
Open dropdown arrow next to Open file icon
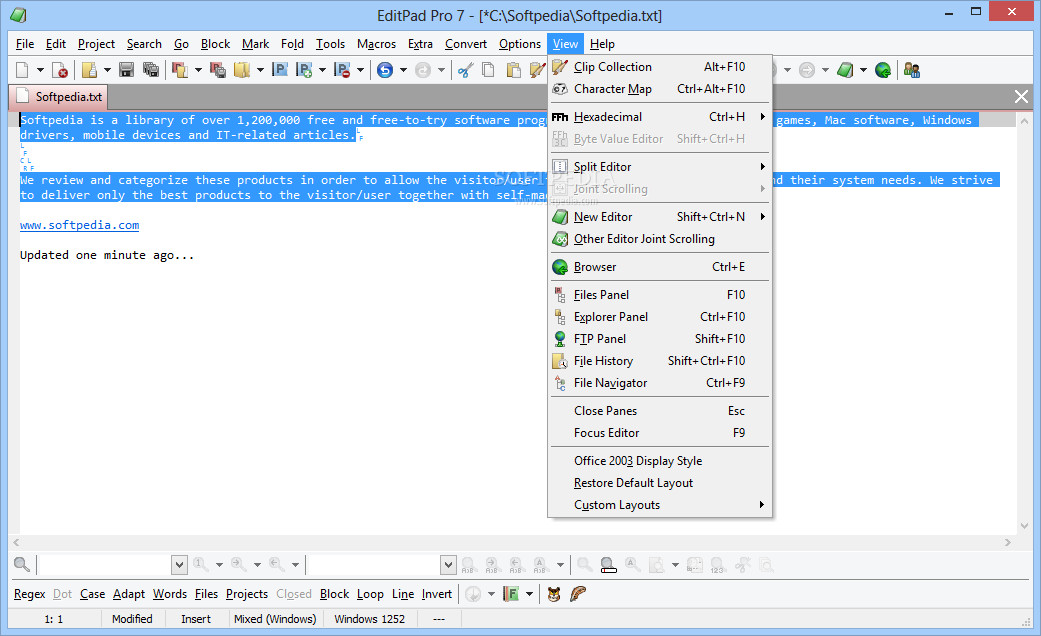click(107, 70)
